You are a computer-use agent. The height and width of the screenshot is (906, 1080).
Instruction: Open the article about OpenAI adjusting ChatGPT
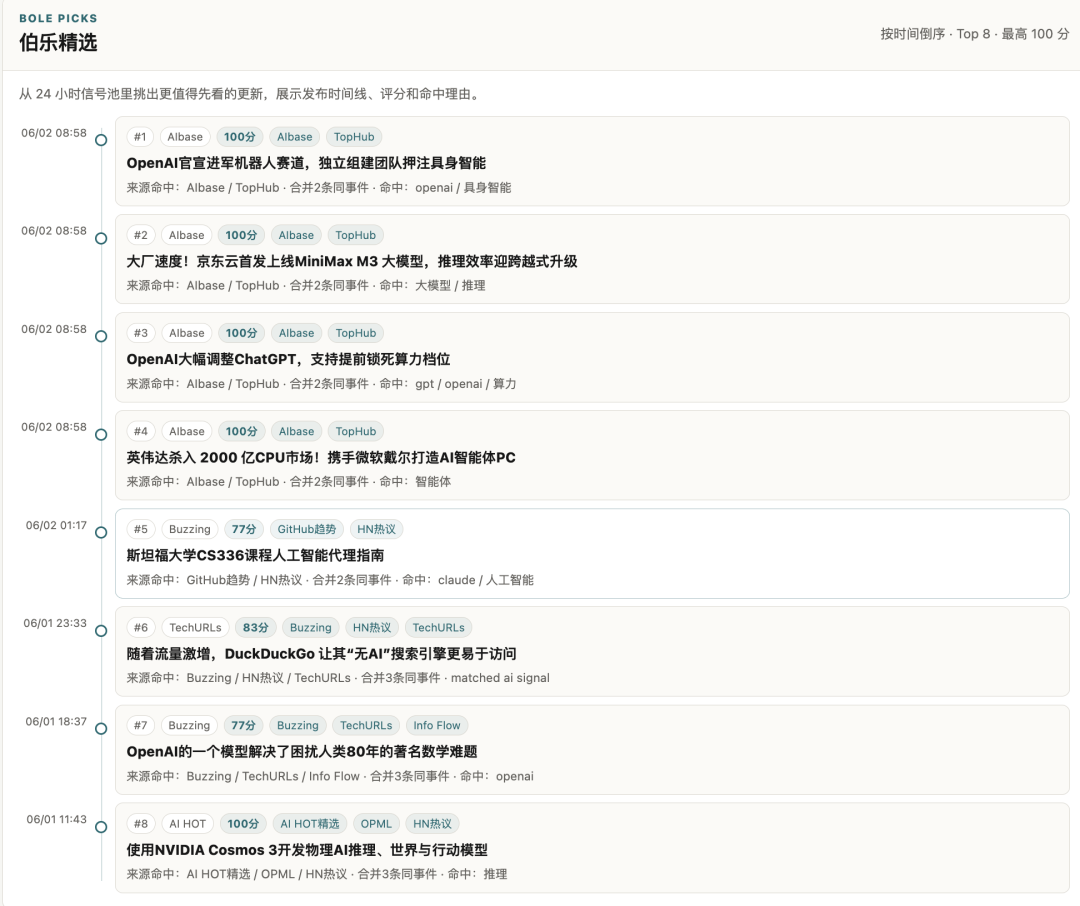[288, 360]
